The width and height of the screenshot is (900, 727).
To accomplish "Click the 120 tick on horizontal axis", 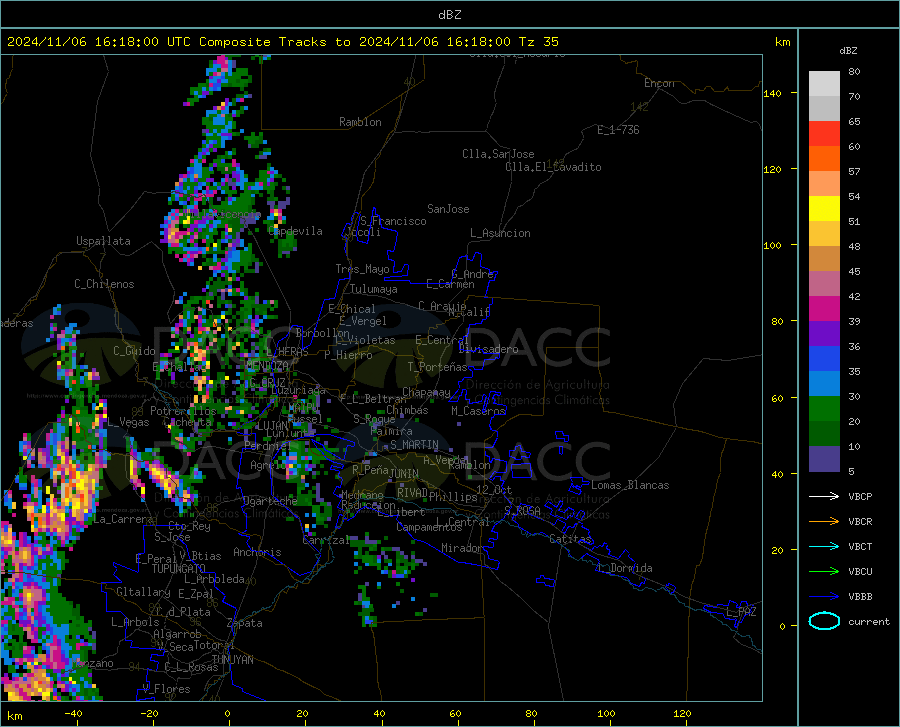I will tap(682, 713).
